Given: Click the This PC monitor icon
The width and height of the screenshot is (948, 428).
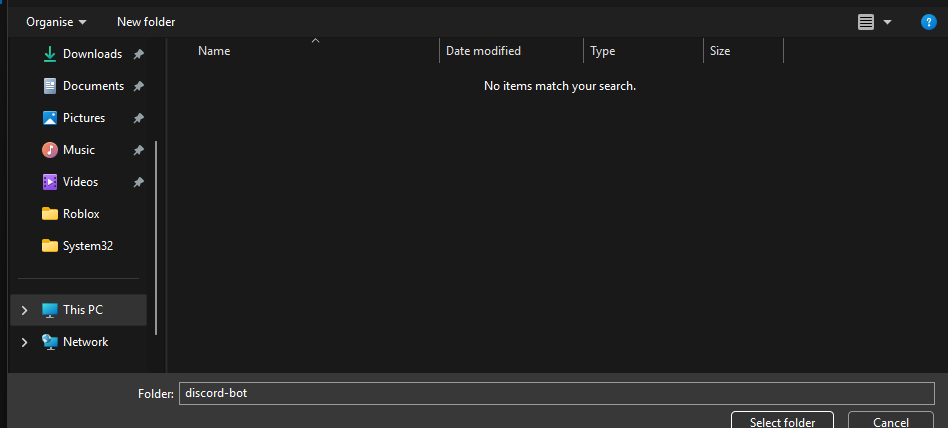Looking at the screenshot, I should (x=50, y=310).
